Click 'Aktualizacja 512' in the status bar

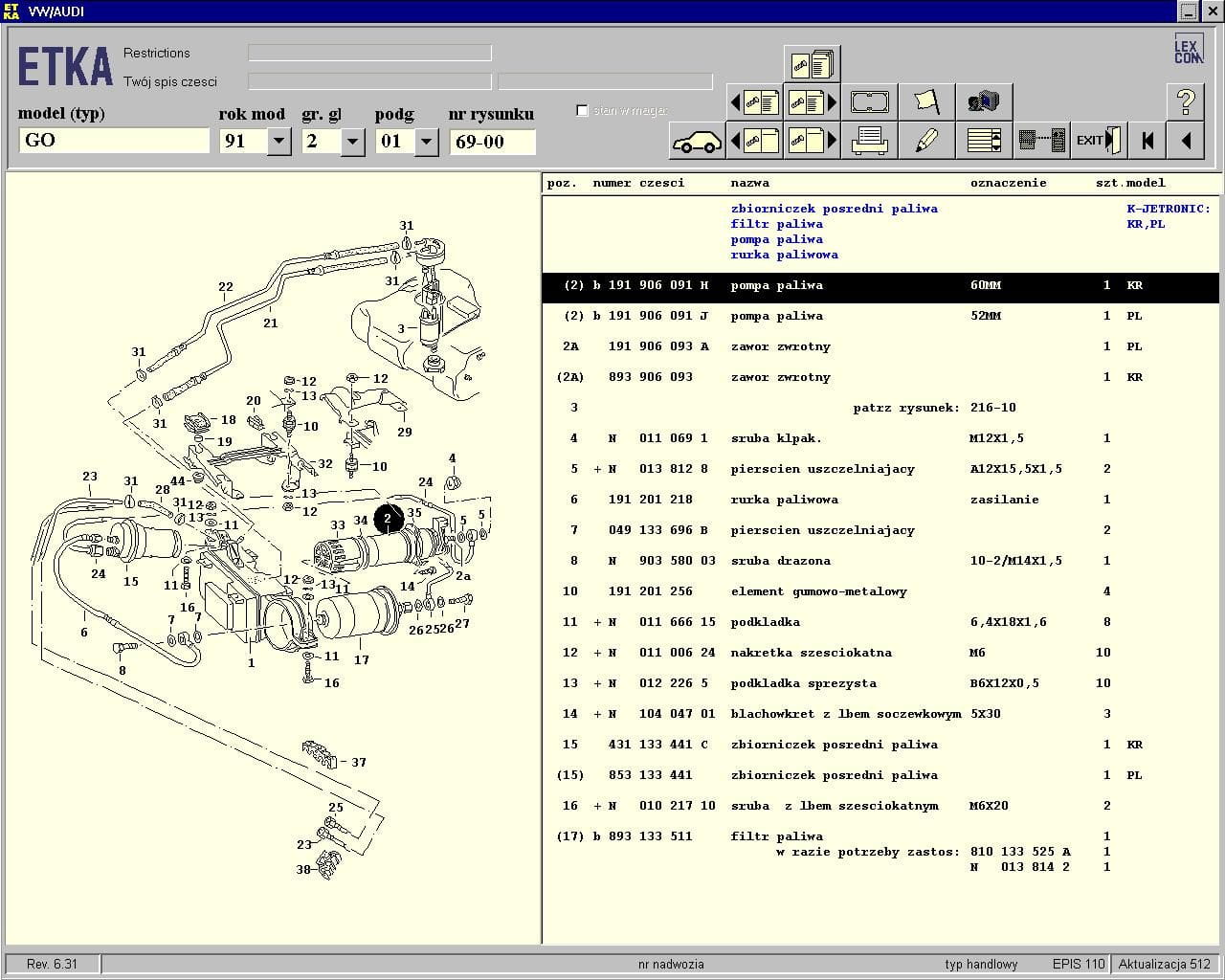[1165, 964]
